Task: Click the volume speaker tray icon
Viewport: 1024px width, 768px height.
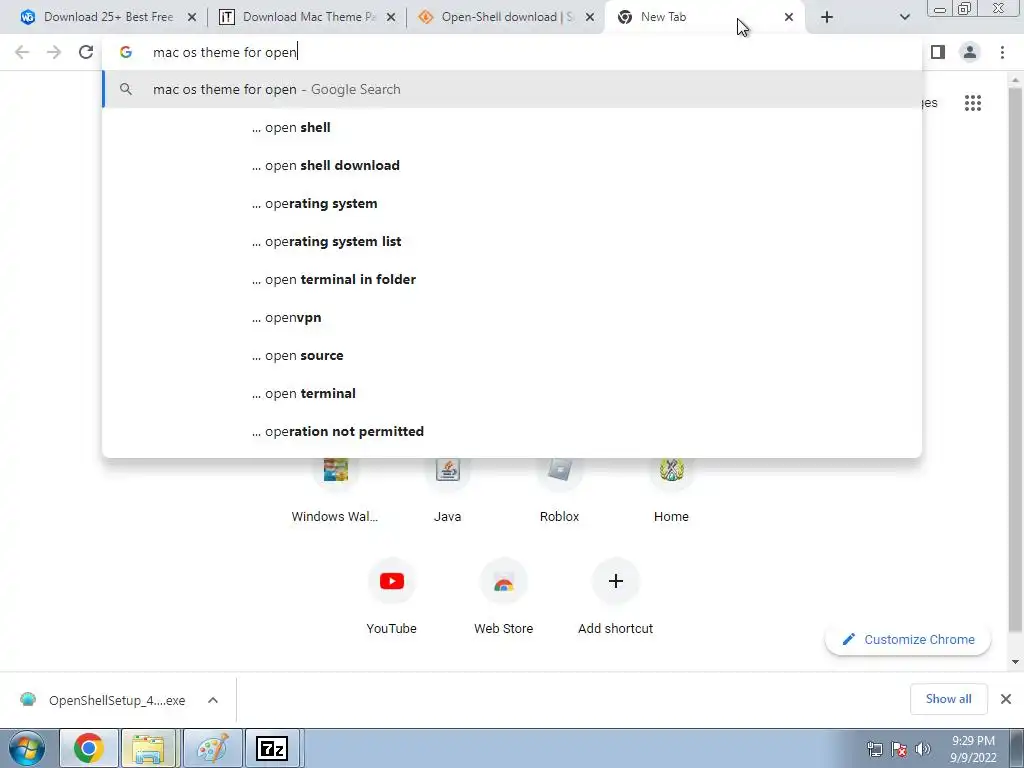Action: (923, 749)
